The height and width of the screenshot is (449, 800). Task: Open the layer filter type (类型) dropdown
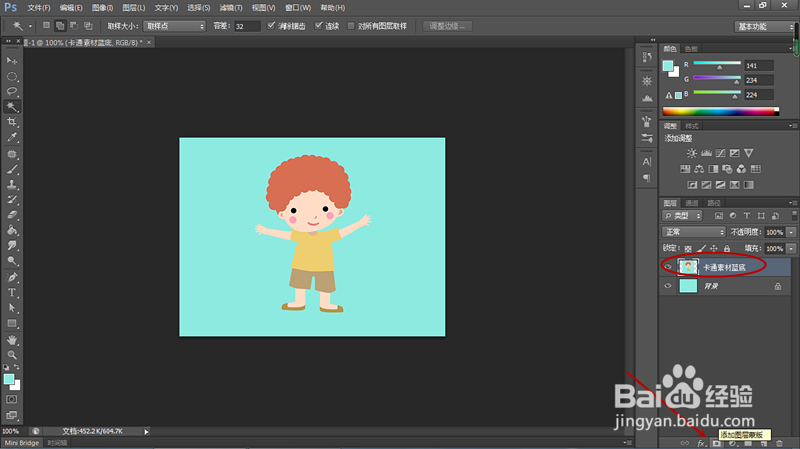click(x=682, y=216)
